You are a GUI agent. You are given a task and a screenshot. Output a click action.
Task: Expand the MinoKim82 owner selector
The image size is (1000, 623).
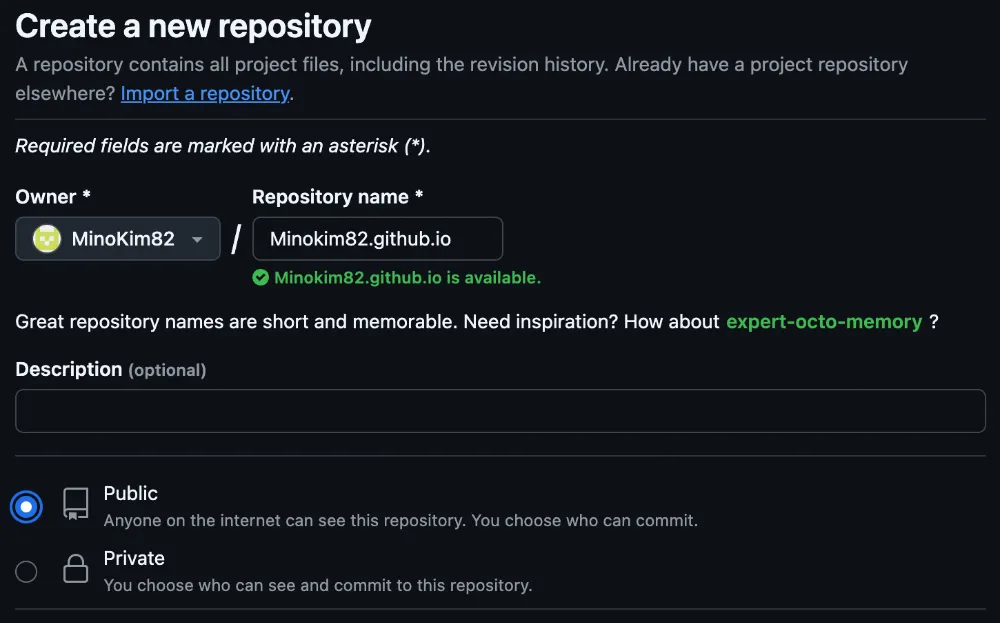click(x=118, y=238)
